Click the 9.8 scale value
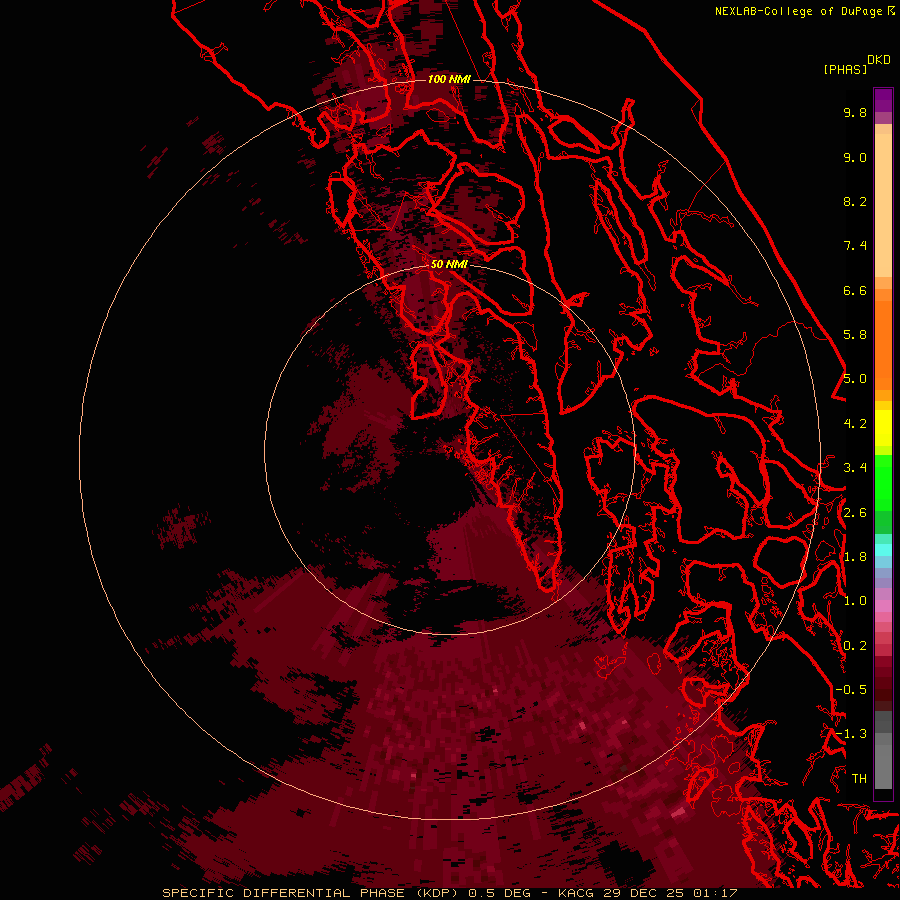 [855, 112]
